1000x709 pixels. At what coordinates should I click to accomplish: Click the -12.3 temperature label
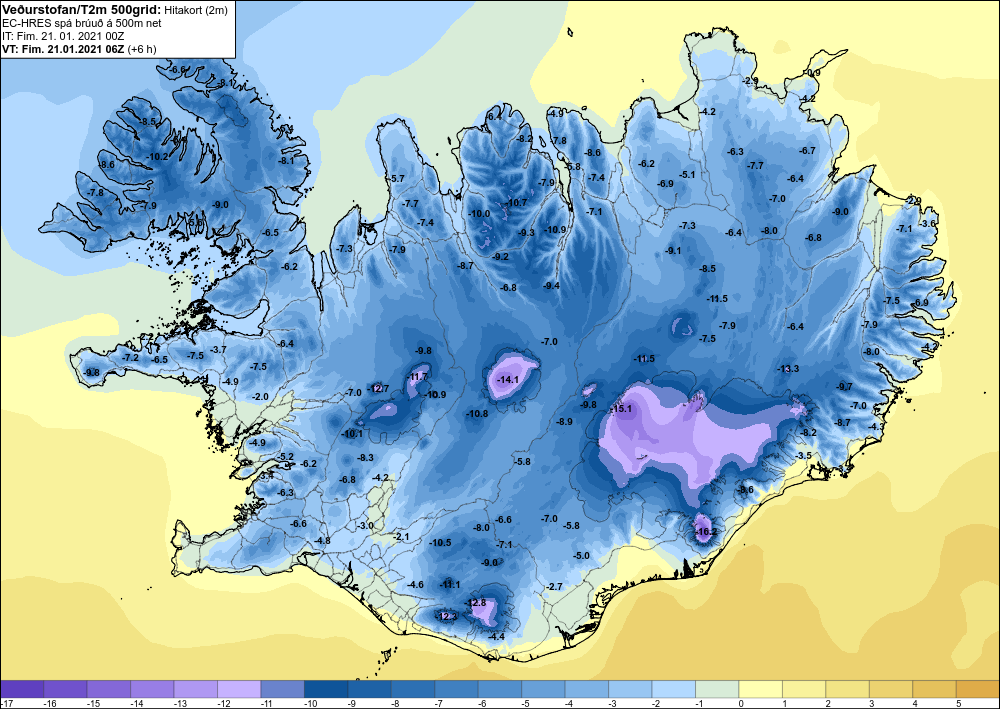coord(446,616)
